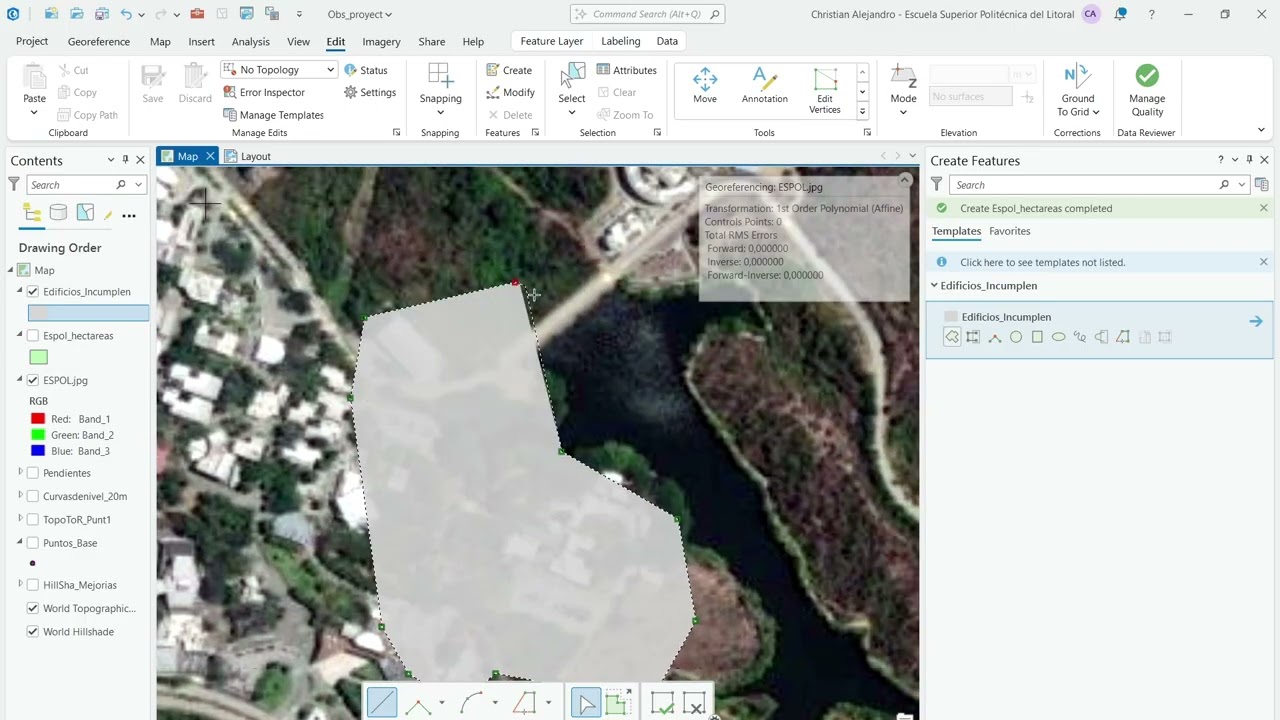Turn on the Pendientes layer
1280x720 pixels.
click(33, 473)
